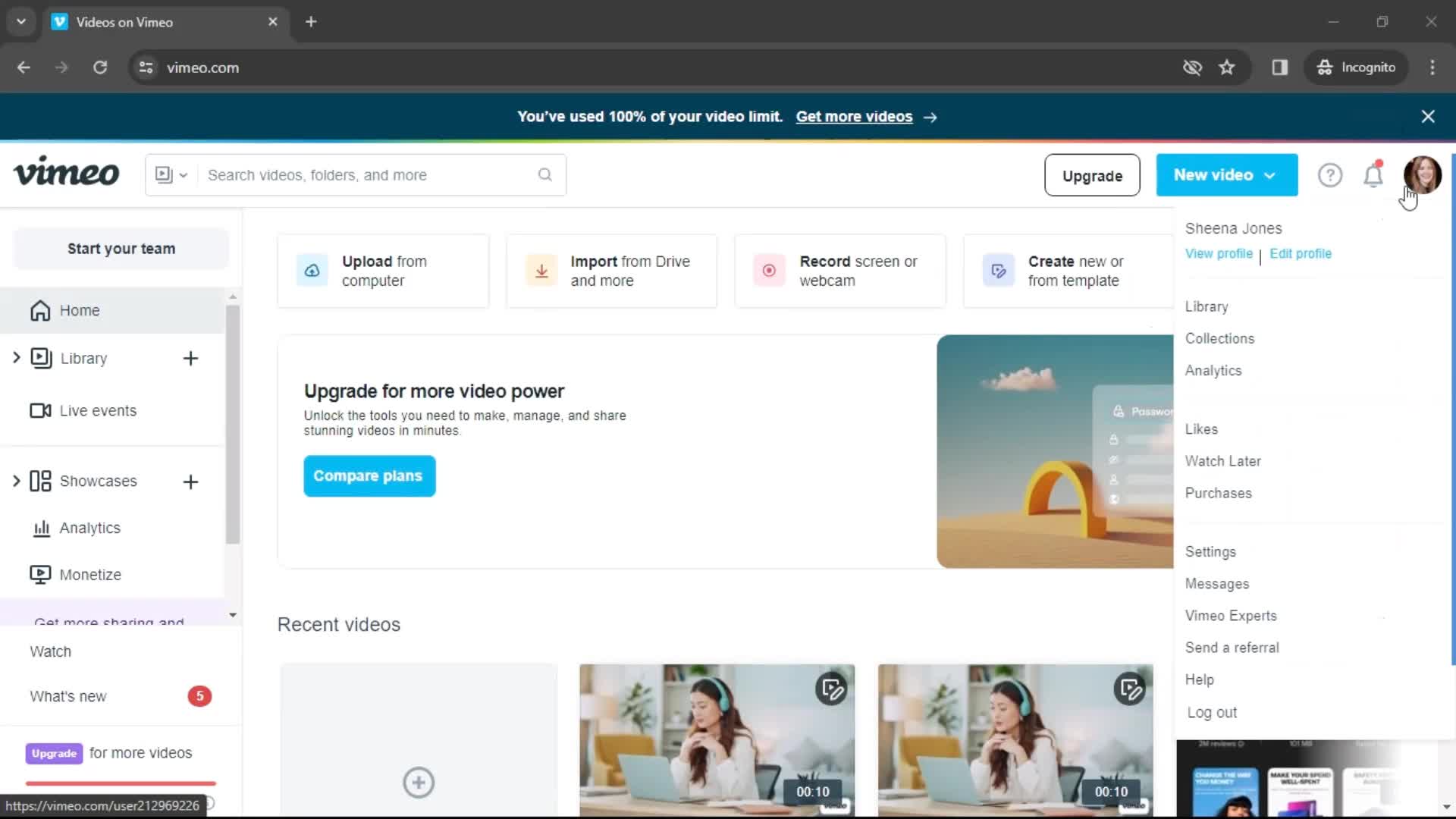Click the red video usage progress bar

(x=121, y=783)
